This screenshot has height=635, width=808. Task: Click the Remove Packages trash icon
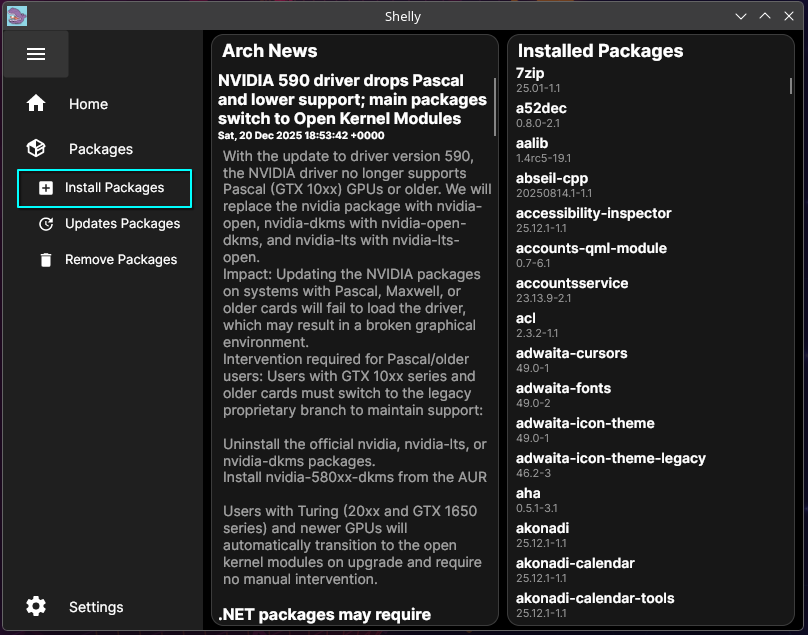(46, 260)
